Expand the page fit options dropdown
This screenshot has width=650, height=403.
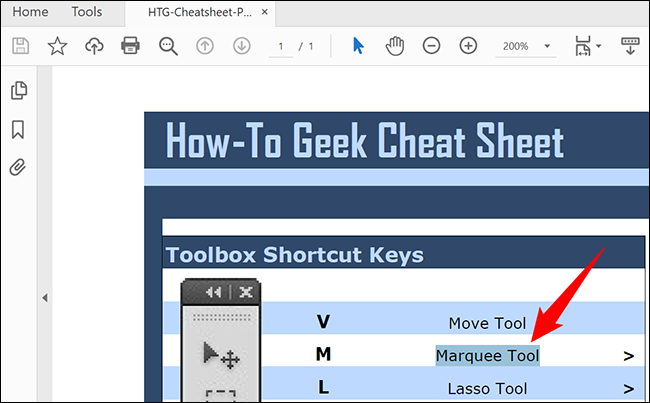coord(587,46)
